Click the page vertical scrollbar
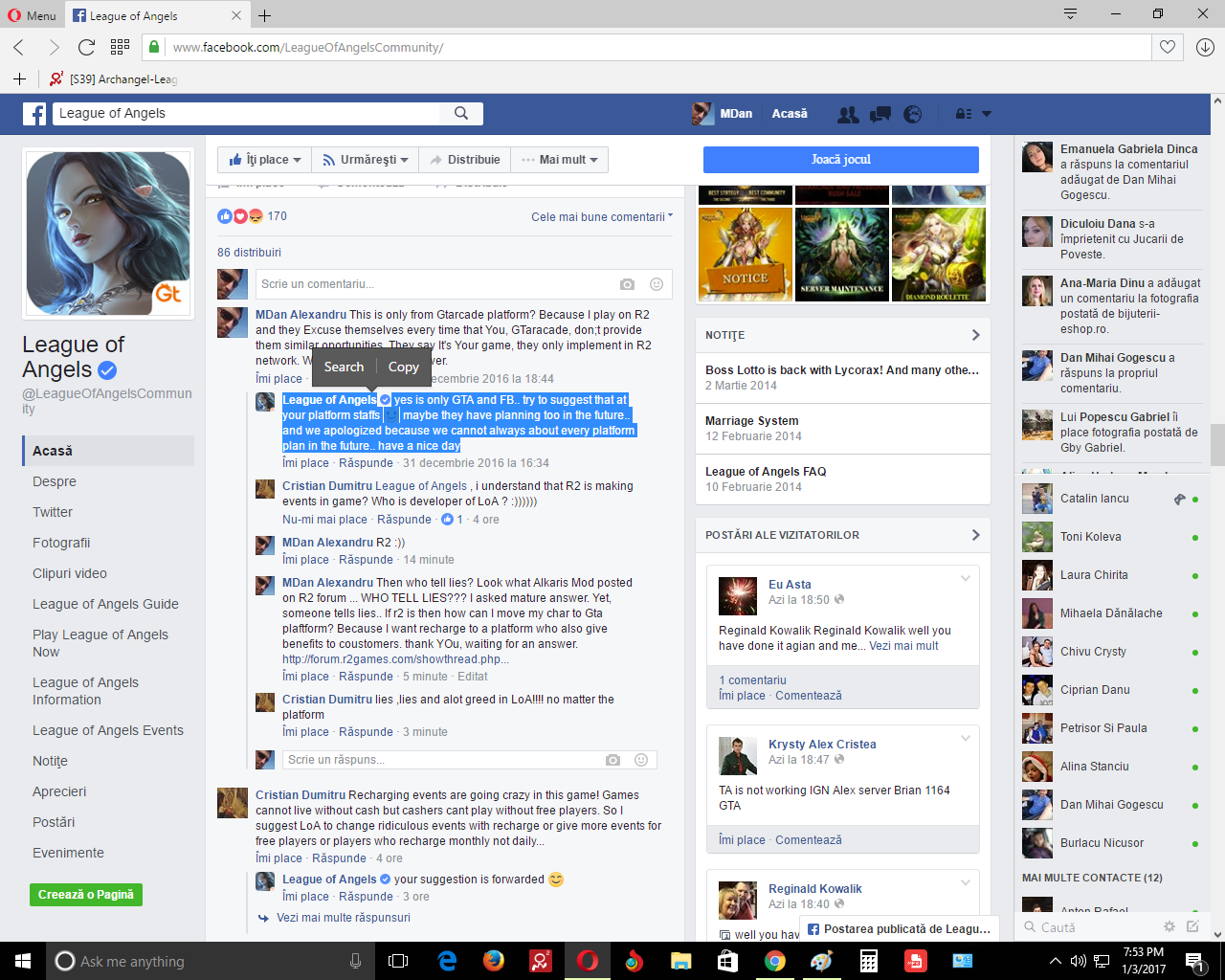Viewport: 1225px width, 980px height. (x=1216, y=442)
